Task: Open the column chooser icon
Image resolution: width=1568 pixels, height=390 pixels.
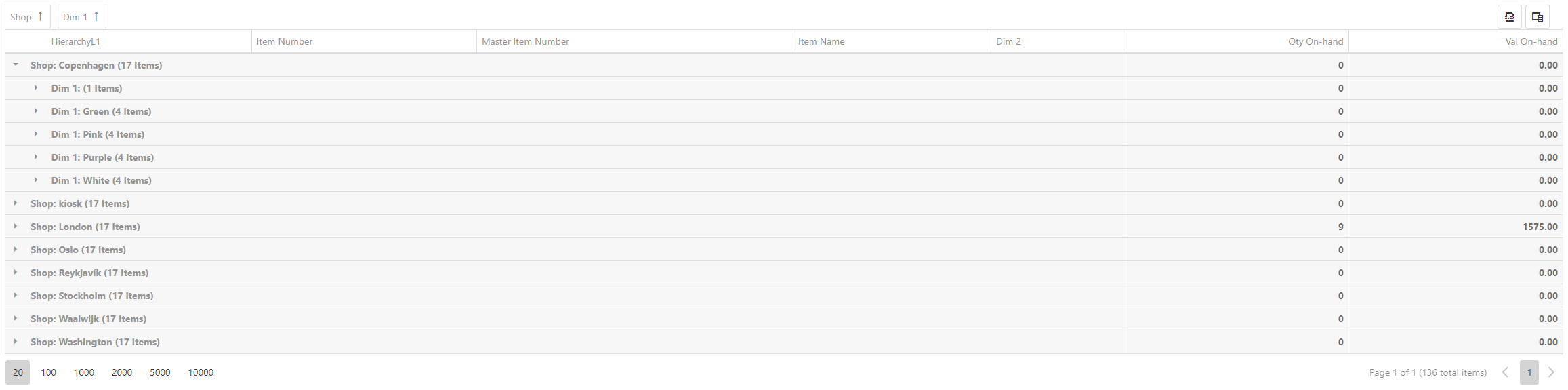Action: [1538, 17]
